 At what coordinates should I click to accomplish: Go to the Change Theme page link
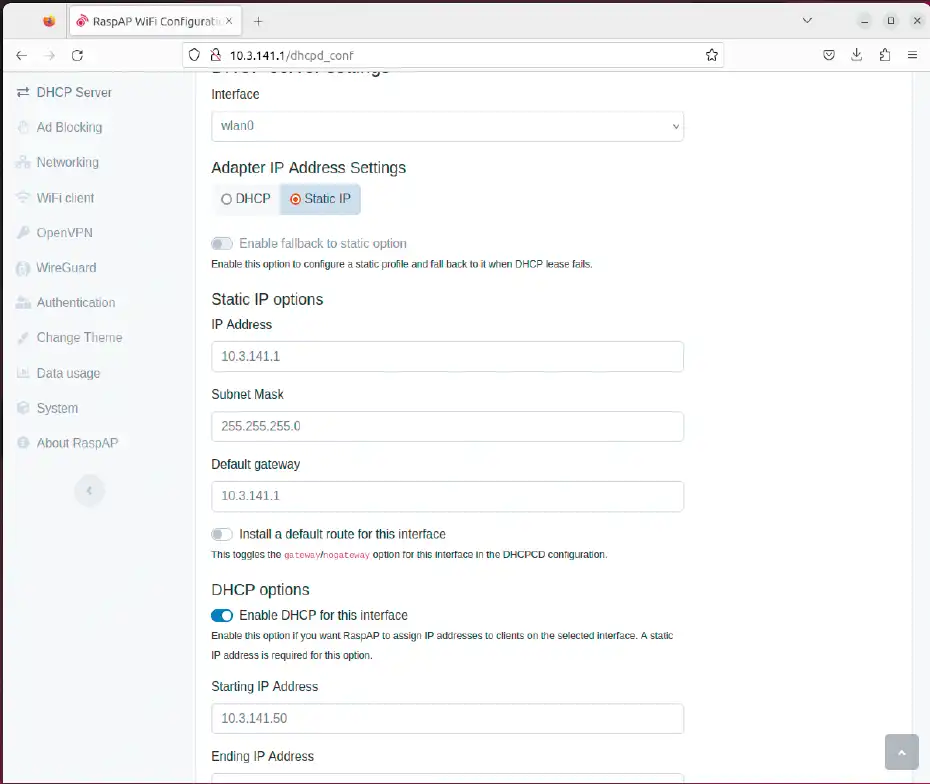(x=79, y=337)
